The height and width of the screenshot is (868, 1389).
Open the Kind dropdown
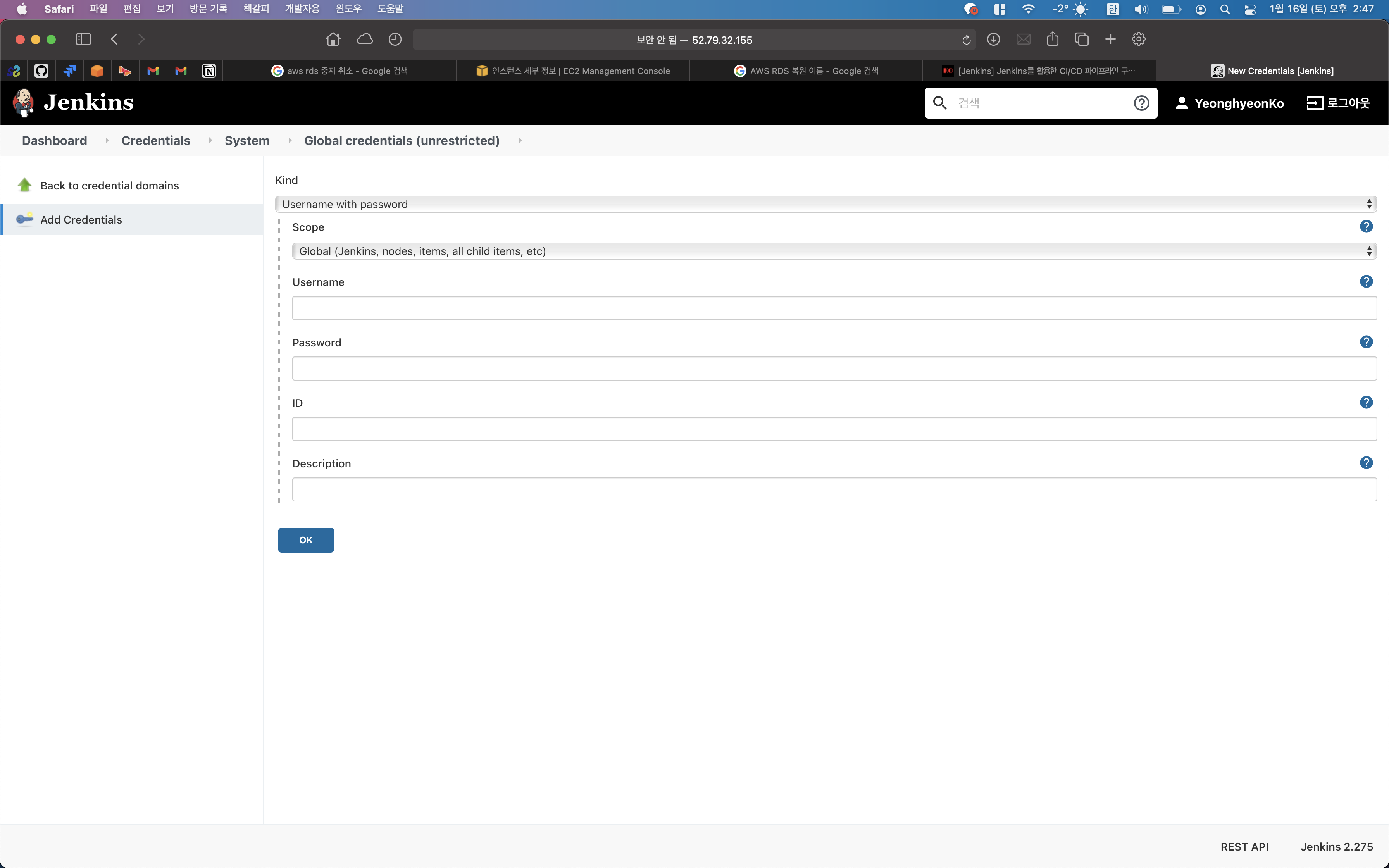(825, 204)
